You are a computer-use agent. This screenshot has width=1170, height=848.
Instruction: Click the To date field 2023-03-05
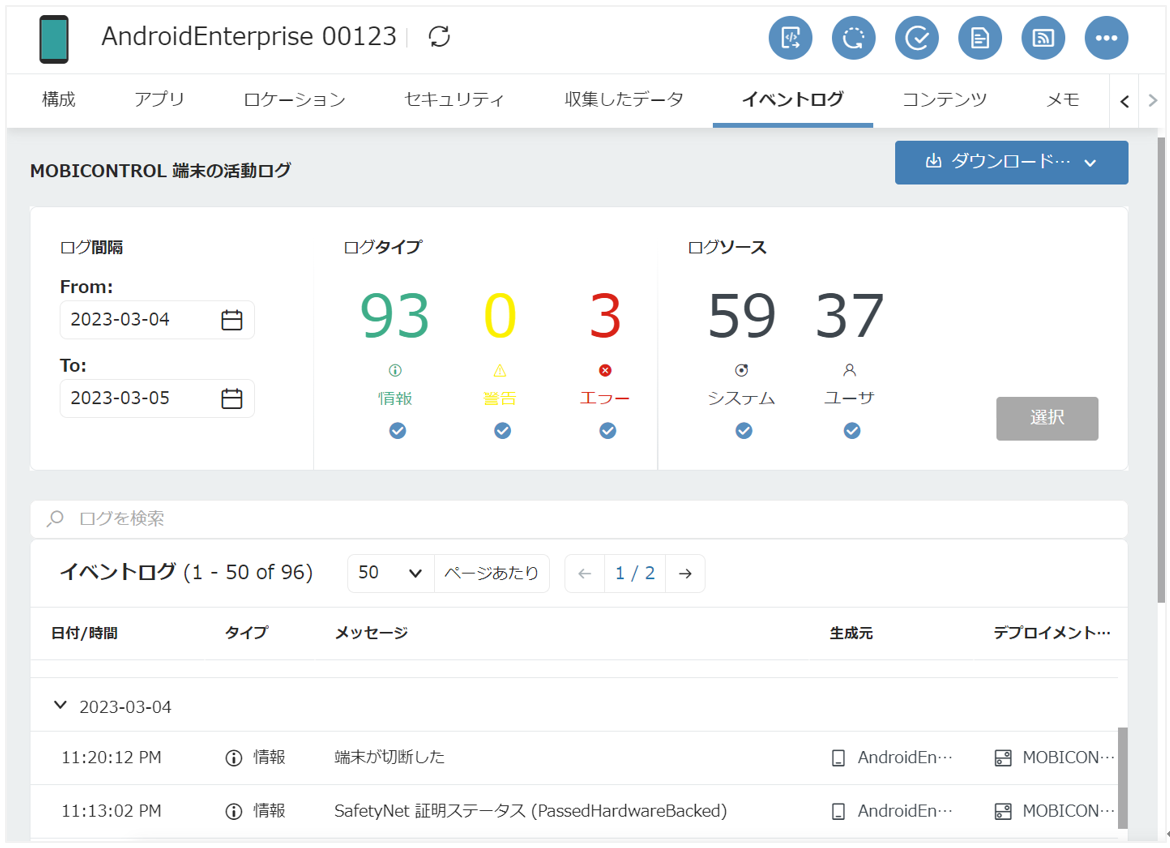[157, 399]
